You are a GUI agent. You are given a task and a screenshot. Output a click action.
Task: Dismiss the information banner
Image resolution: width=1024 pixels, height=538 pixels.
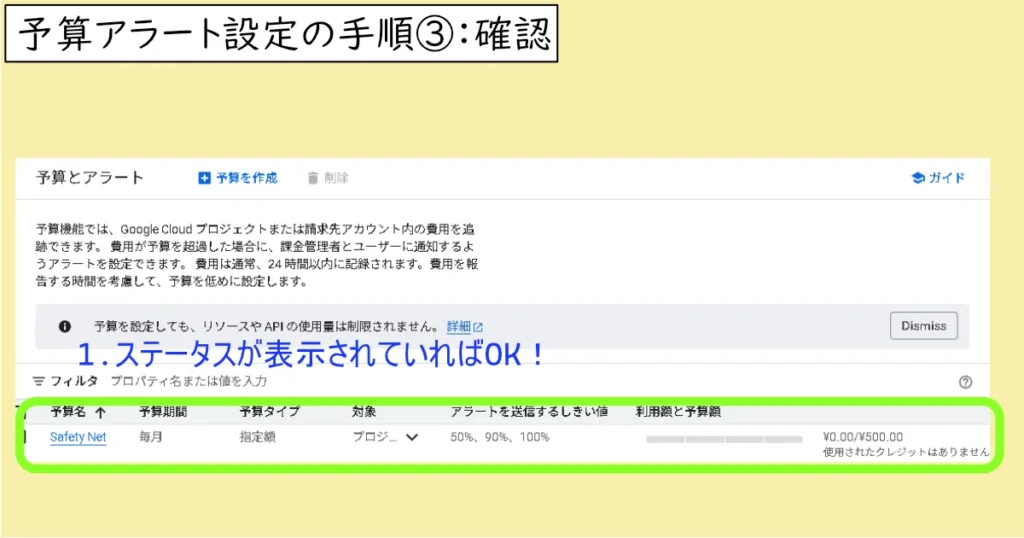(923, 326)
